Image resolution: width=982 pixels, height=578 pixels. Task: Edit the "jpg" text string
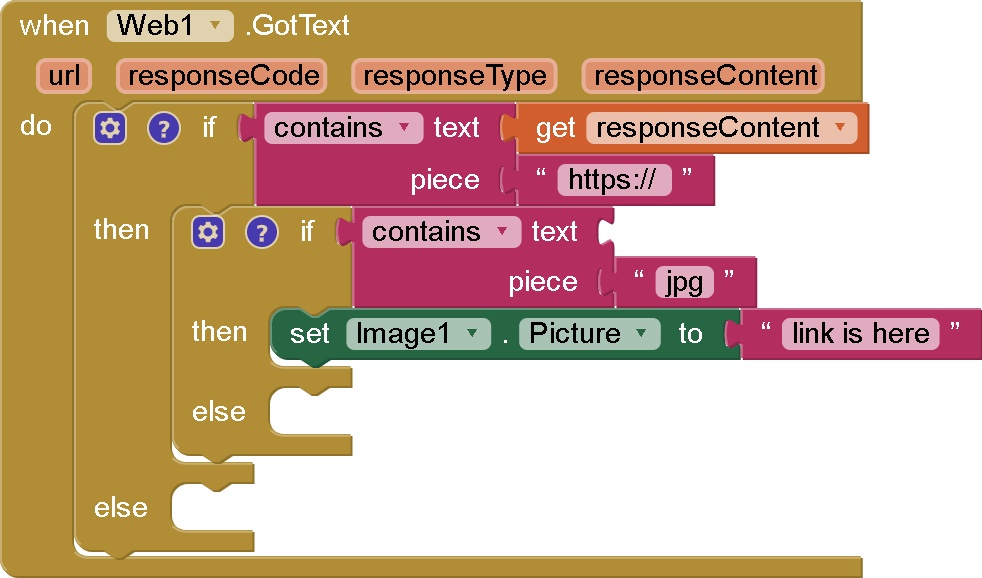coord(685,283)
